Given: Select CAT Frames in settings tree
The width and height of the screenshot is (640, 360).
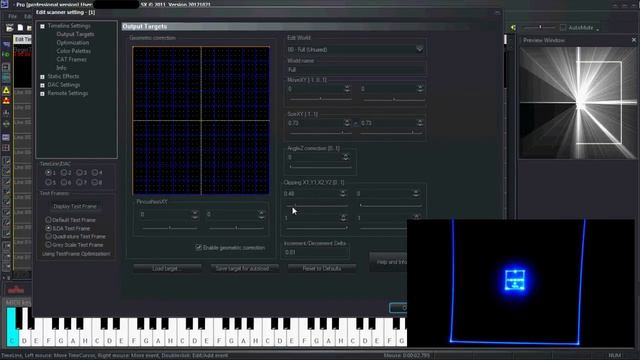Looking at the screenshot, I should (x=71, y=59).
